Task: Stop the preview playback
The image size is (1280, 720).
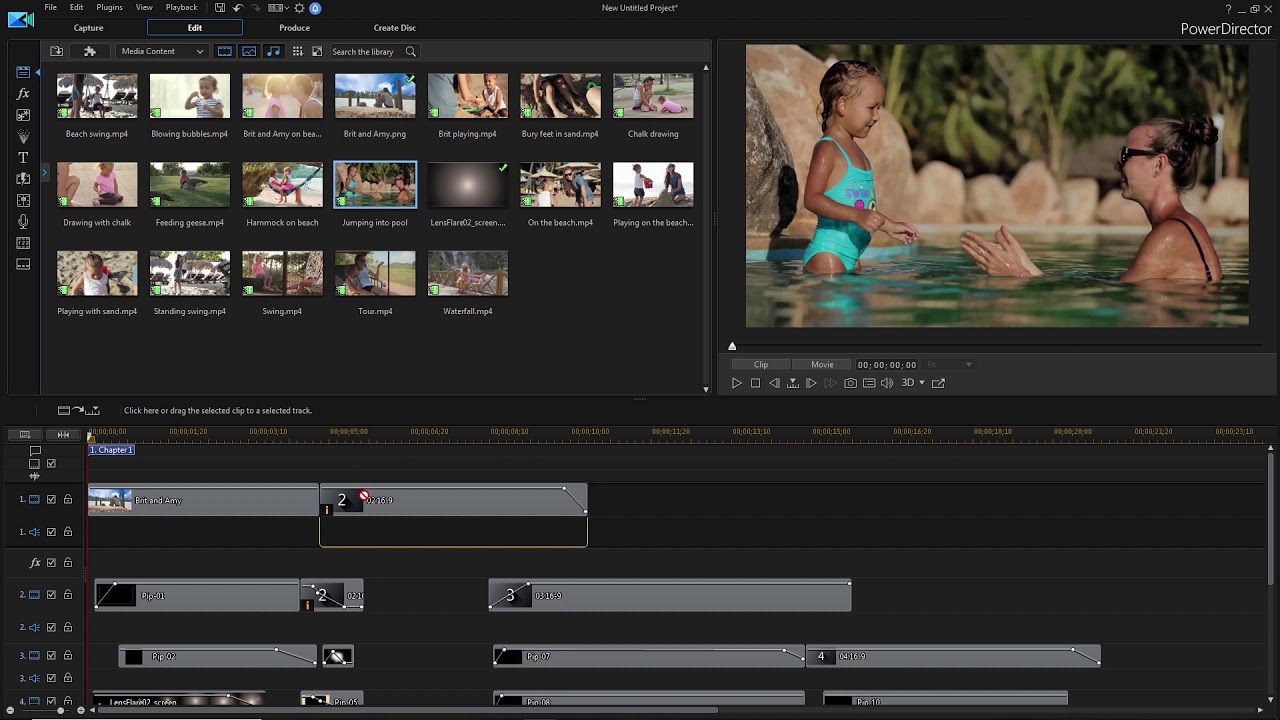Action: coord(755,383)
